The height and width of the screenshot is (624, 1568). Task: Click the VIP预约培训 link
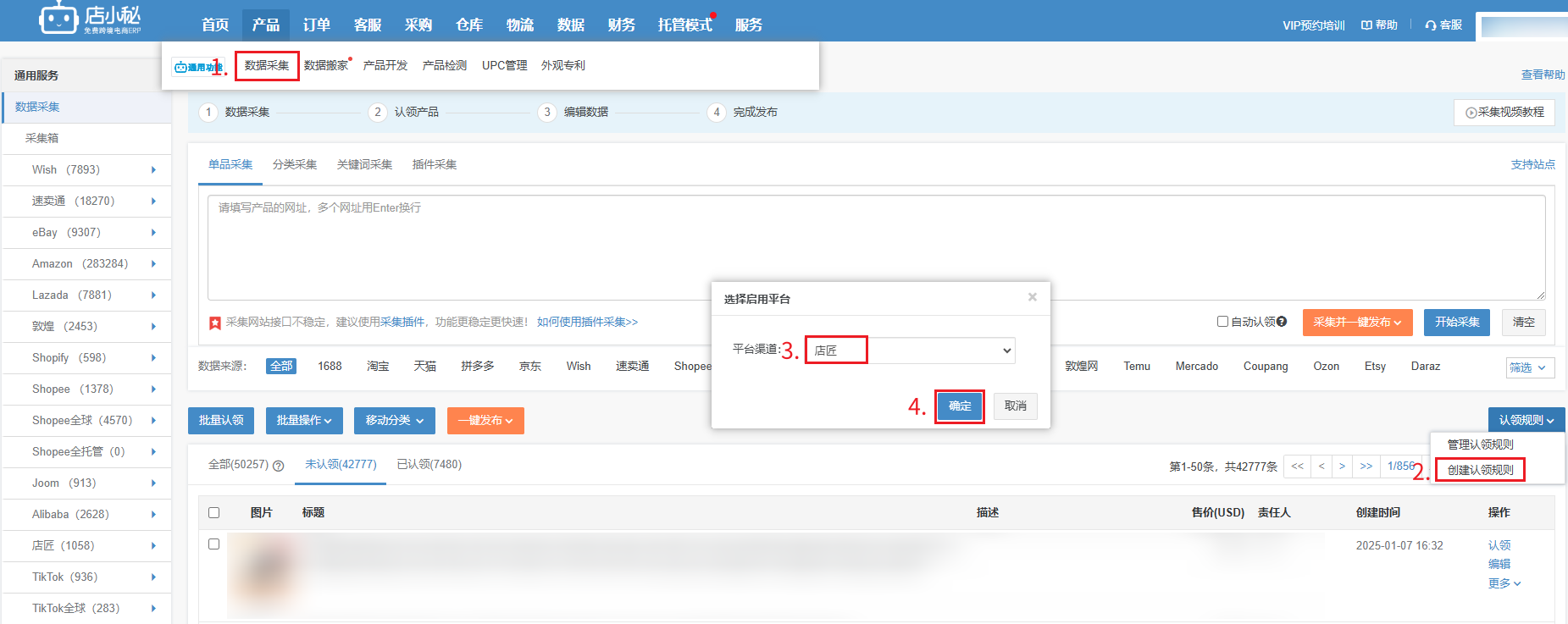pos(1313,25)
